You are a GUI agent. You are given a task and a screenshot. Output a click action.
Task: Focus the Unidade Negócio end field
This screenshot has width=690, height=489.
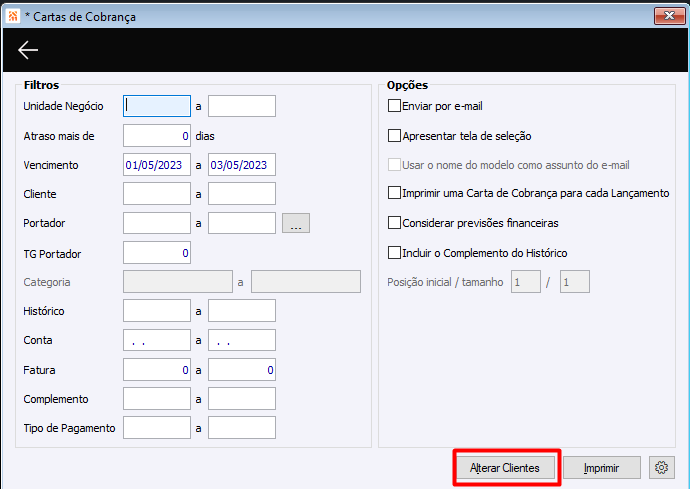(x=242, y=106)
